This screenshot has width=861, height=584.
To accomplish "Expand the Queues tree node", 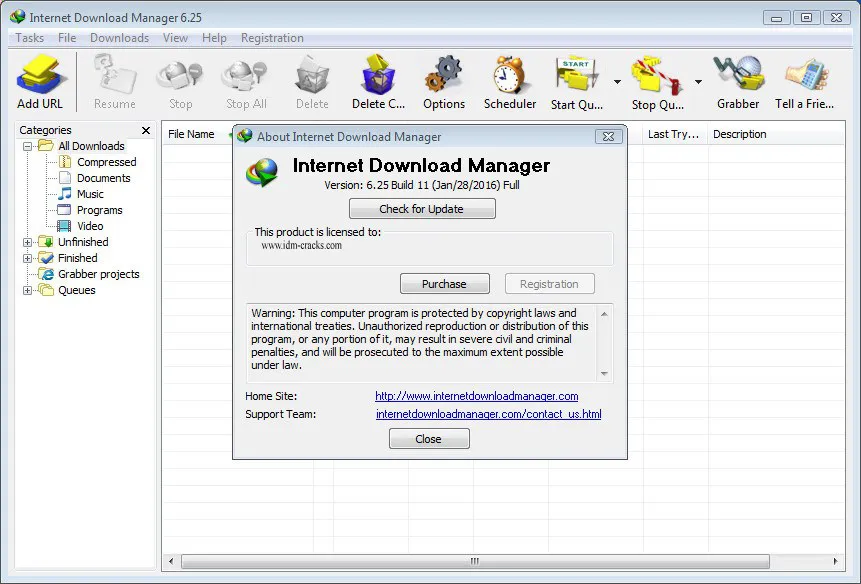I will (x=27, y=290).
